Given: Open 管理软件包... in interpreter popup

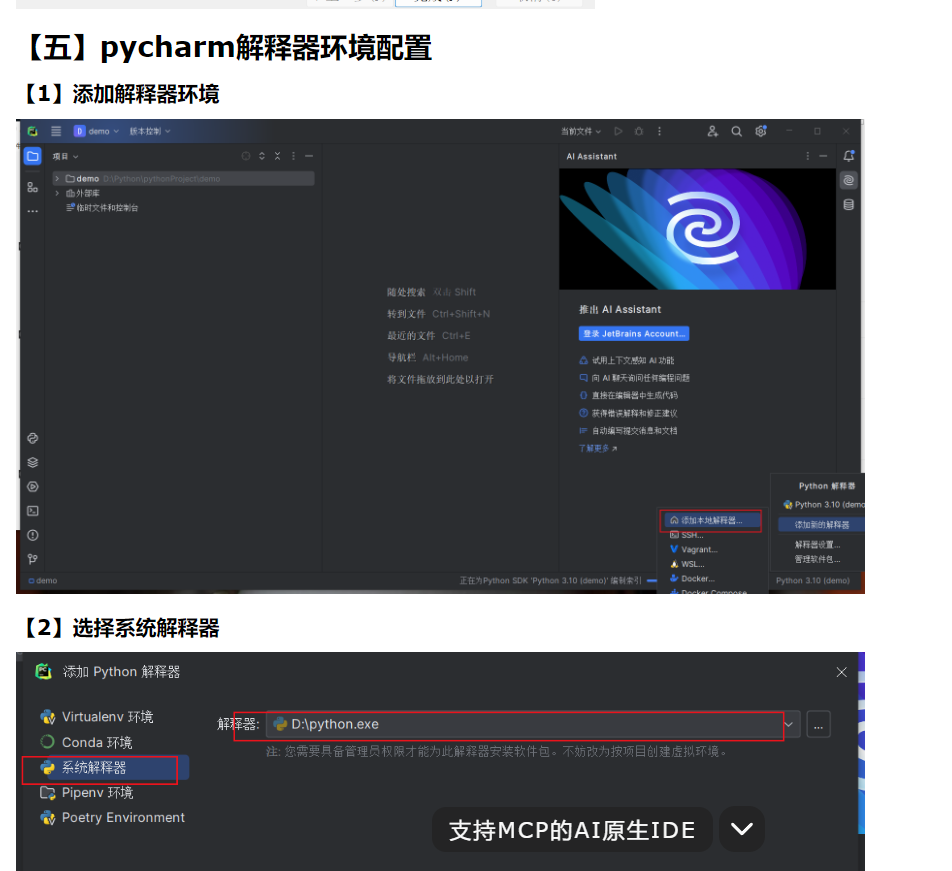Looking at the screenshot, I should [817, 559].
